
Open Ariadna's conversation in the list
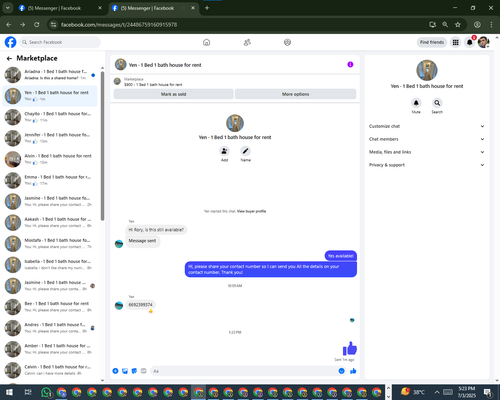(50, 75)
